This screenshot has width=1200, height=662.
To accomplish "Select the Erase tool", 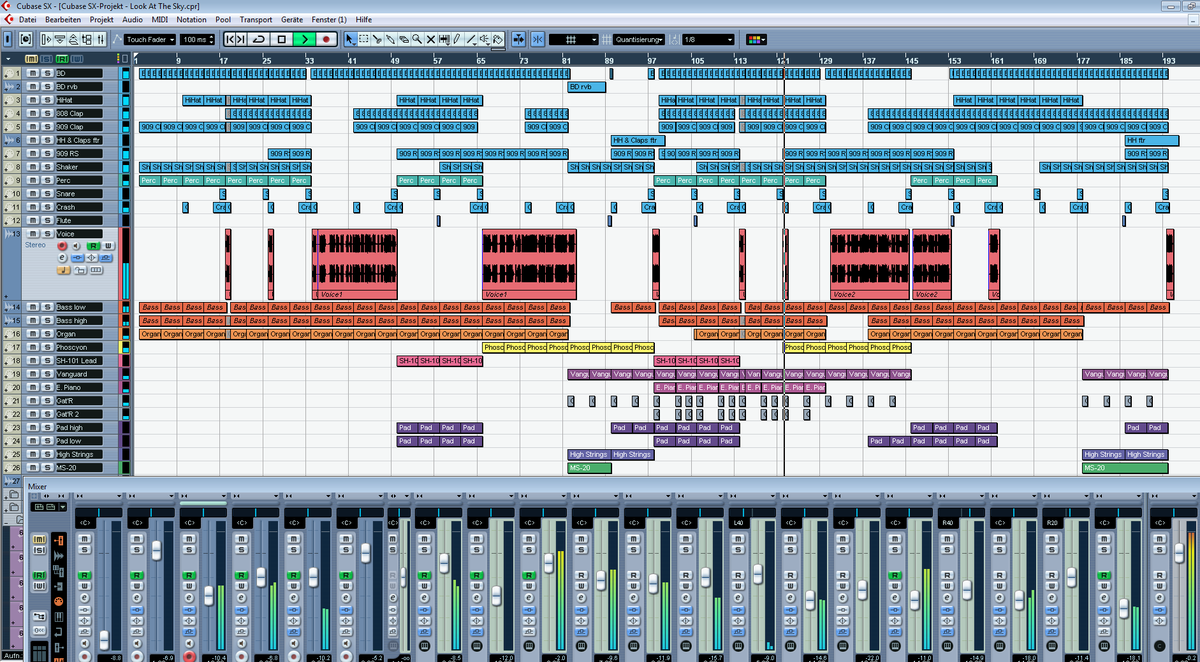I will coord(403,39).
